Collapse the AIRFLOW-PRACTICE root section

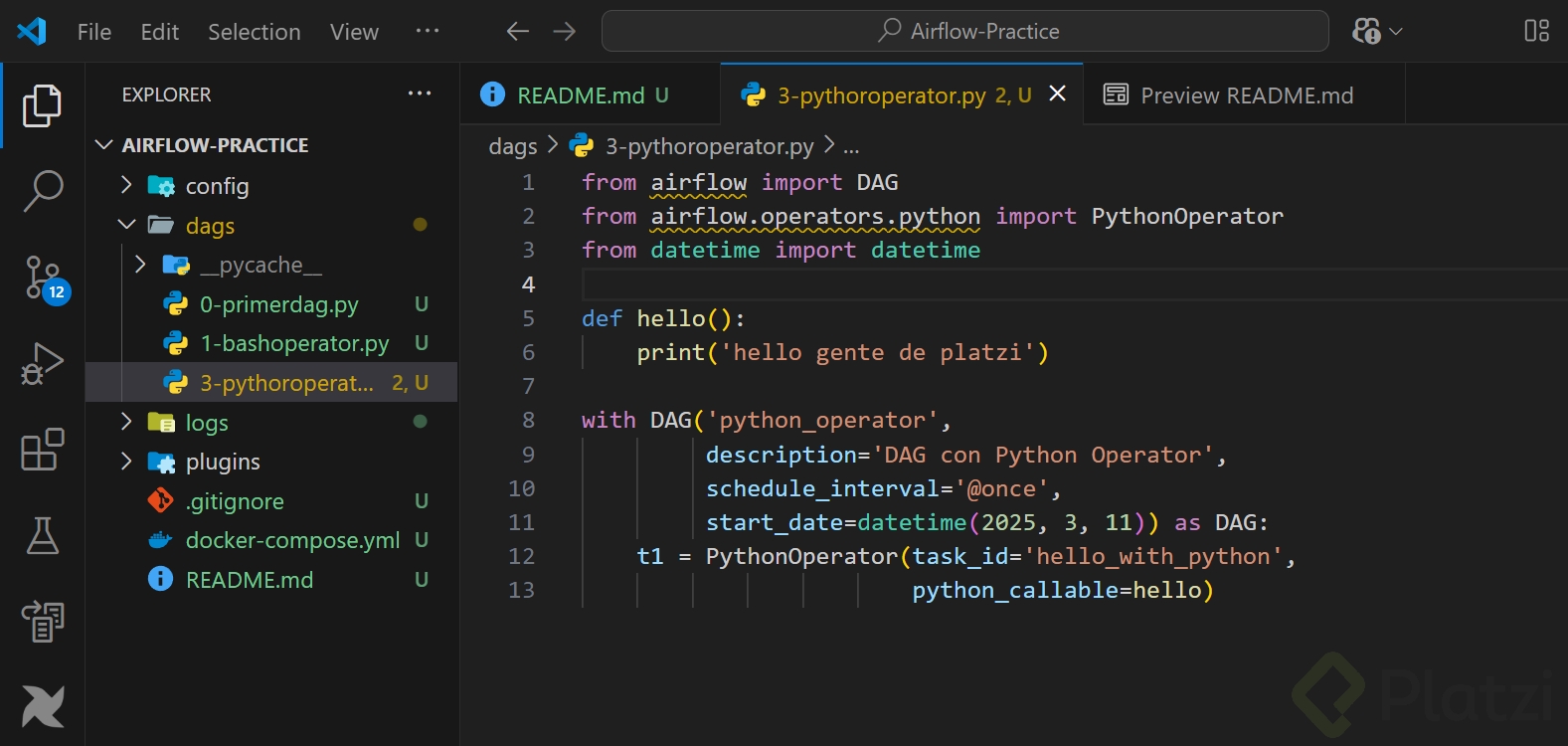pos(214,145)
